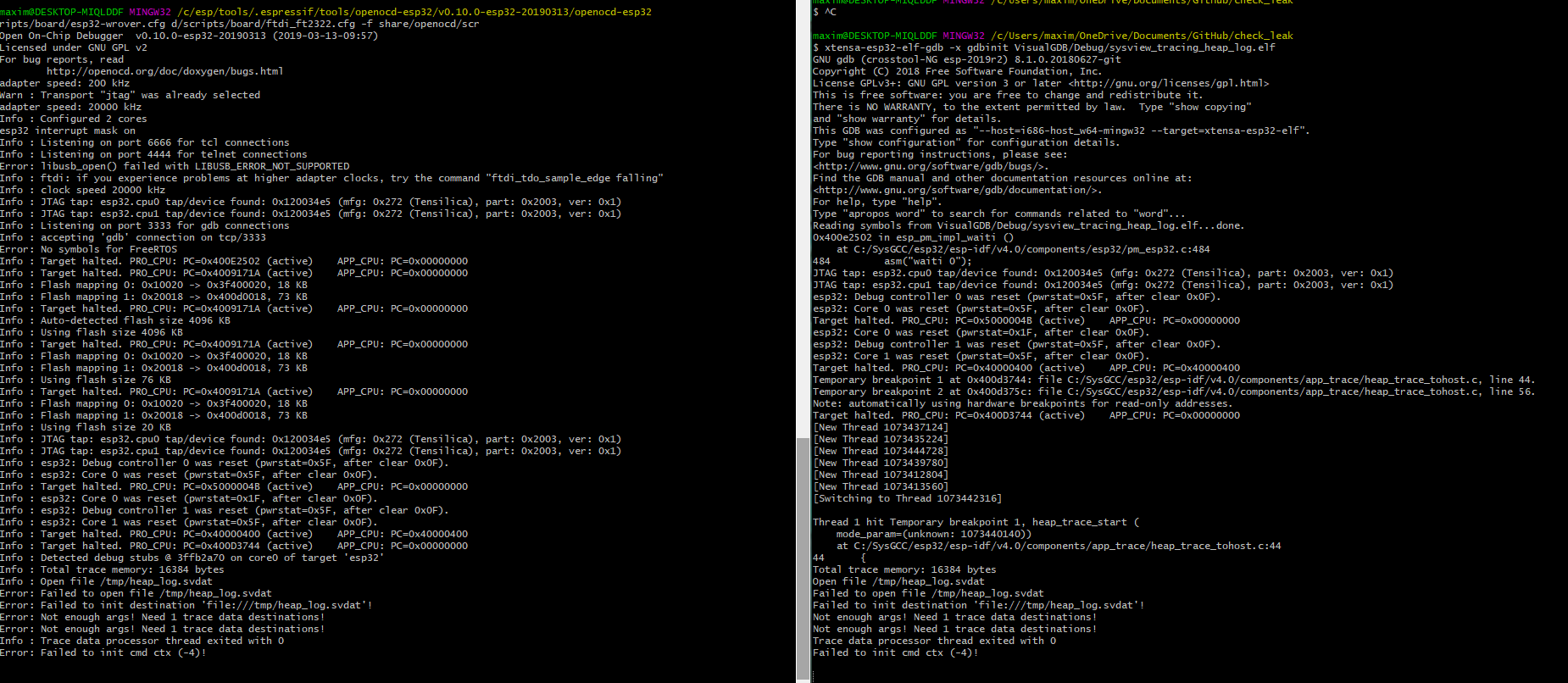Select 'This GDB was configured as' line
The width and height of the screenshot is (1568, 683).
pyautogui.click(x=1061, y=130)
